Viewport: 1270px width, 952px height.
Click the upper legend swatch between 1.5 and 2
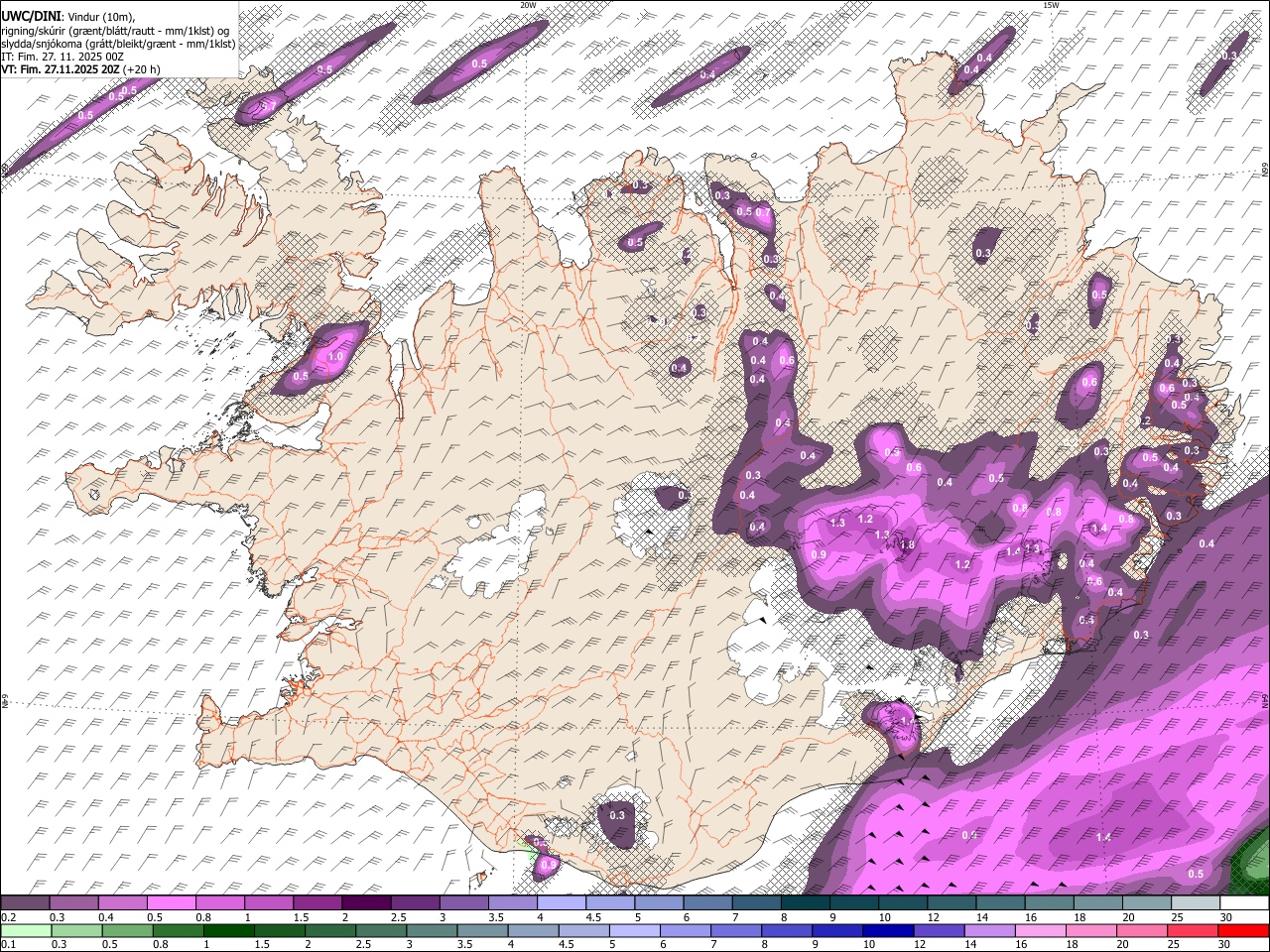click(317, 903)
